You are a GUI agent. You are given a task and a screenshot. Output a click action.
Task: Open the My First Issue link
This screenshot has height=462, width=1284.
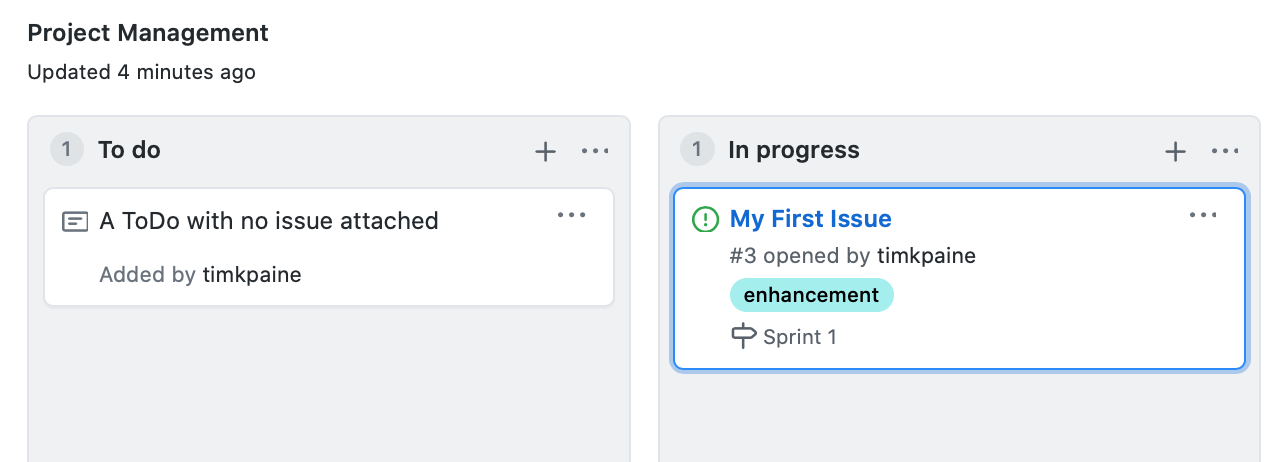coord(811,219)
